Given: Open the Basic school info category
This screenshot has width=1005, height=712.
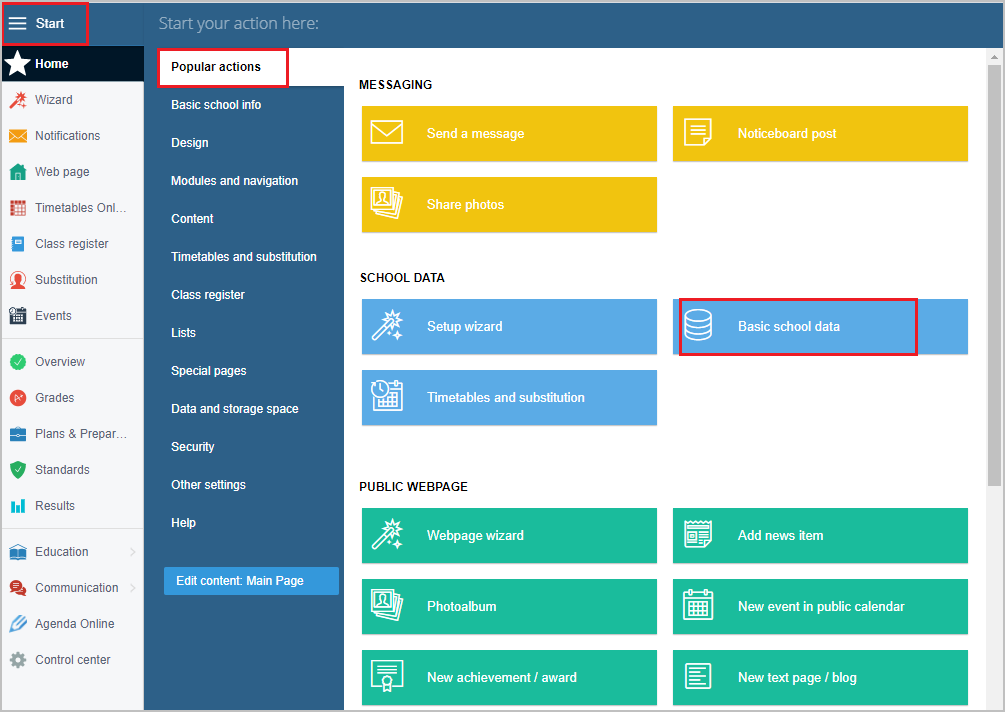Looking at the screenshot, I should coord(216,104).
